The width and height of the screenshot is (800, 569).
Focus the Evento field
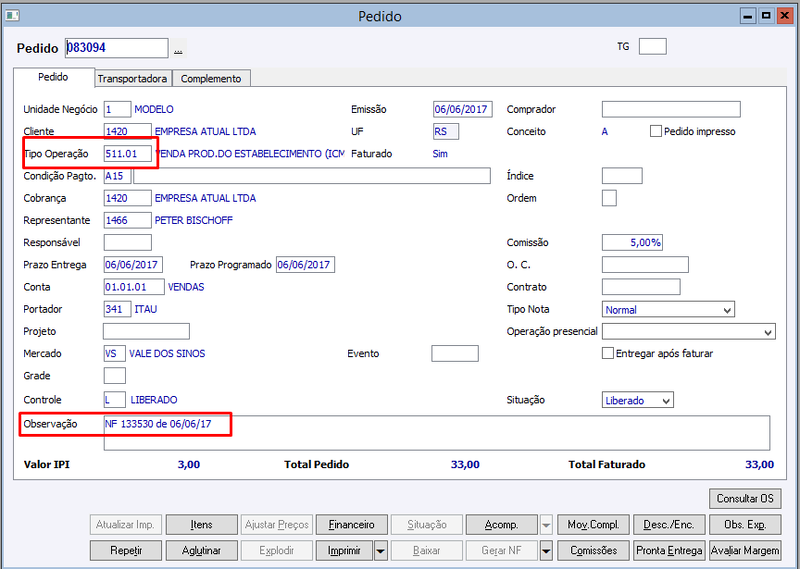click(455, 354)
